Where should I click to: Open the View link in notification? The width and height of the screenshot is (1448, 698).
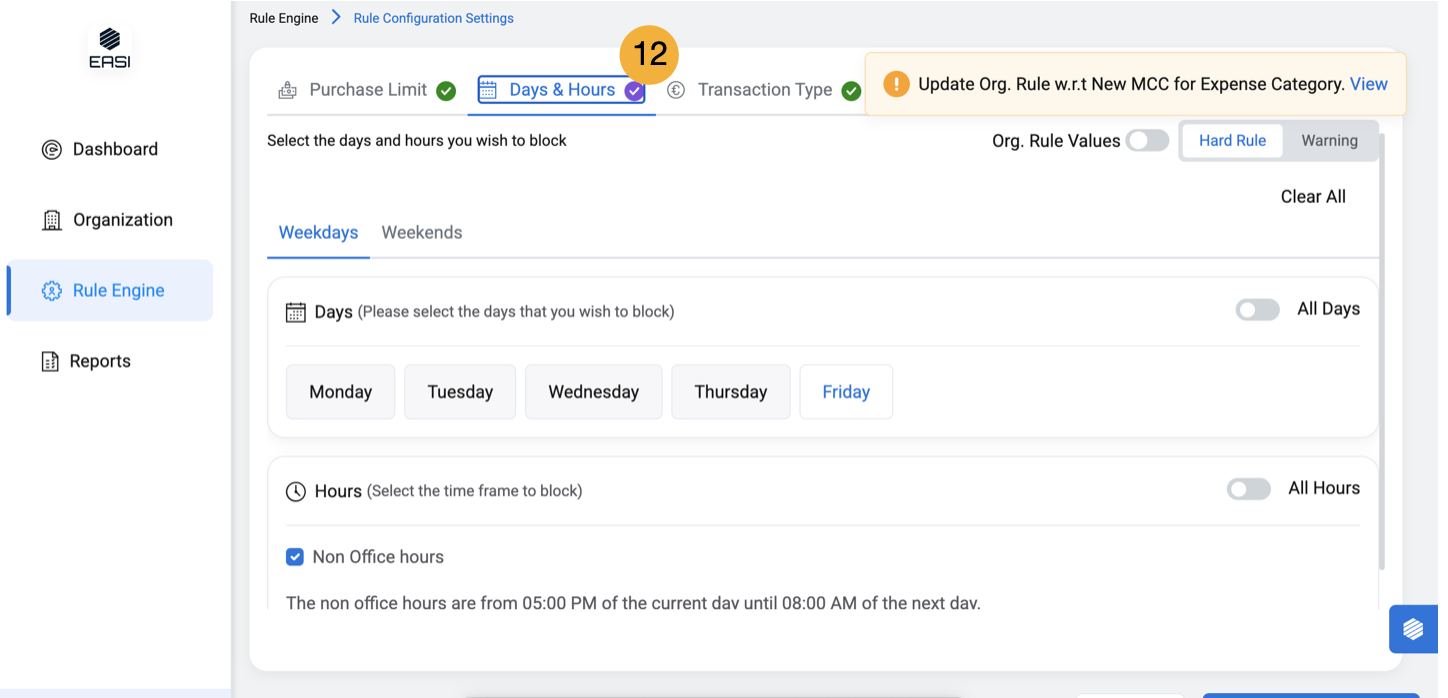click(1368, 84)
